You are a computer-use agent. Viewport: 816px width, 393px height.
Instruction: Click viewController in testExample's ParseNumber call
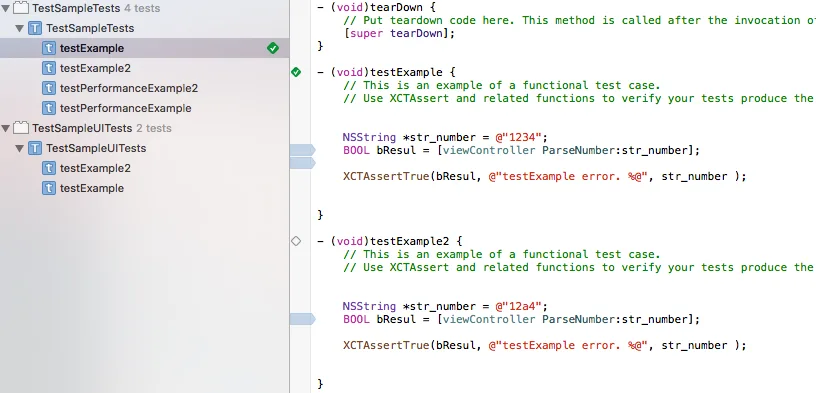click(488, 150)
